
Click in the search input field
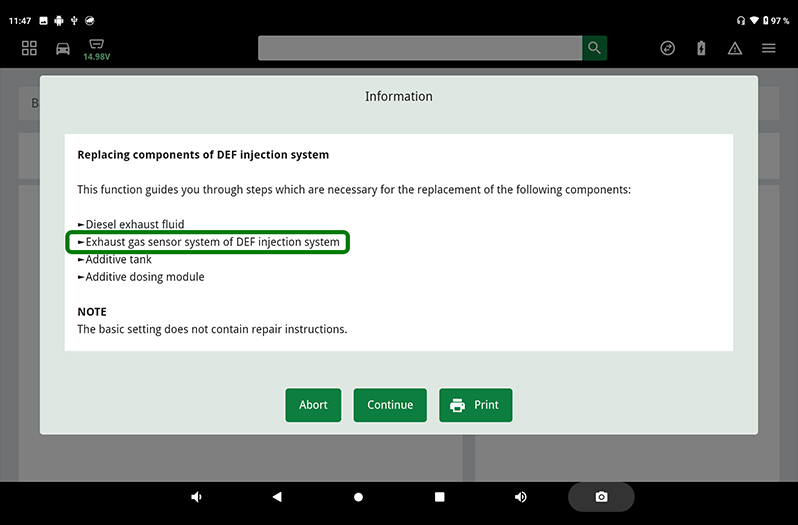(420, 48)
